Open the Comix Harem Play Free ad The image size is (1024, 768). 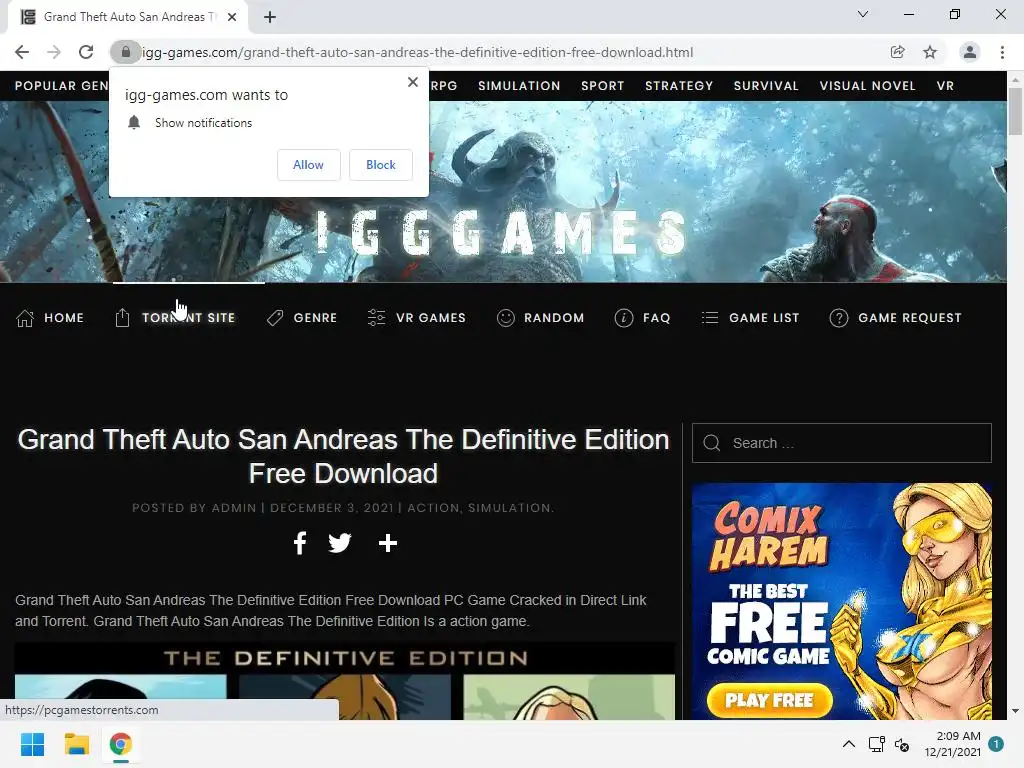coord(769,700)
